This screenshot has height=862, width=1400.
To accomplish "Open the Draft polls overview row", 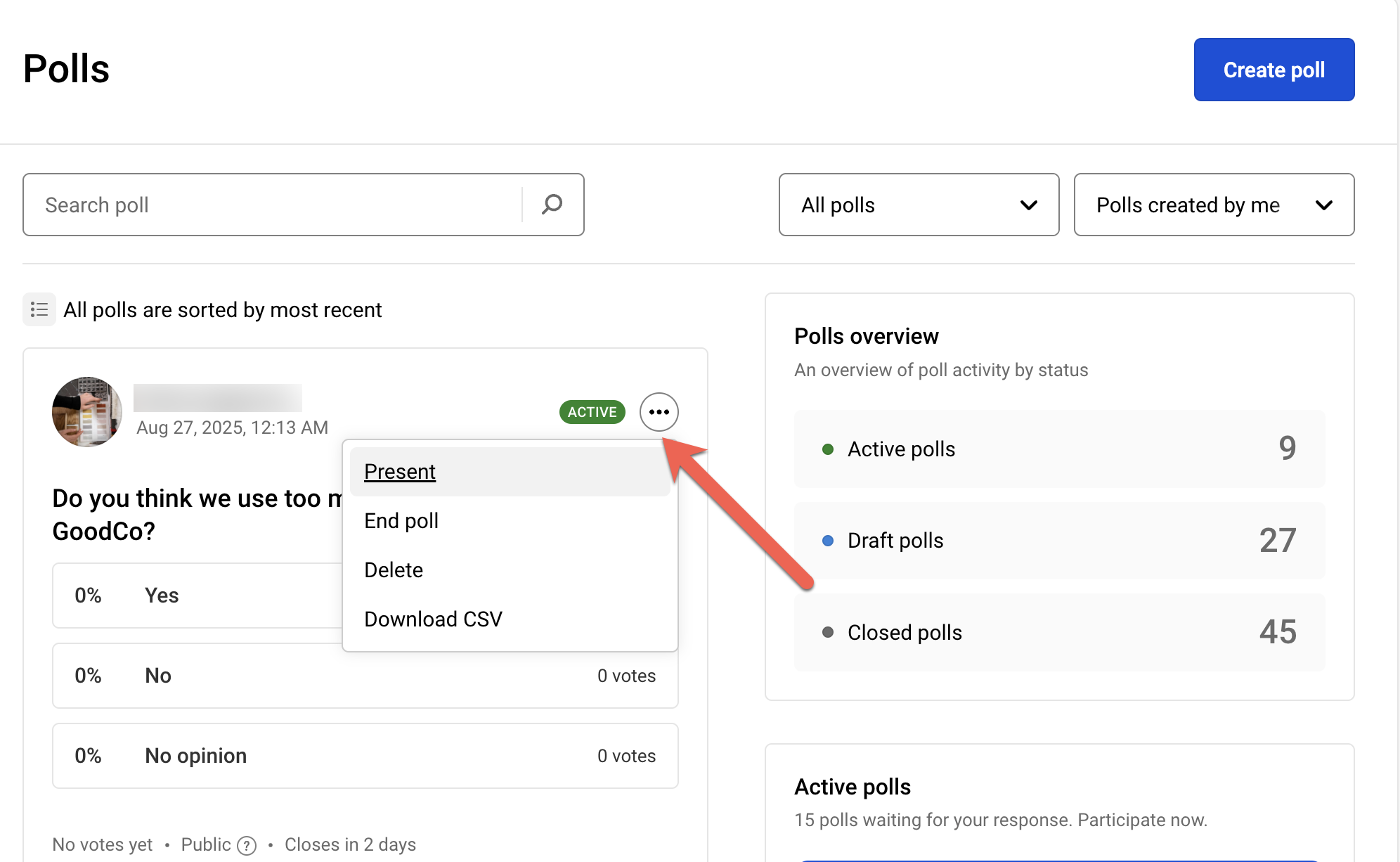I will coord(1058,541).
